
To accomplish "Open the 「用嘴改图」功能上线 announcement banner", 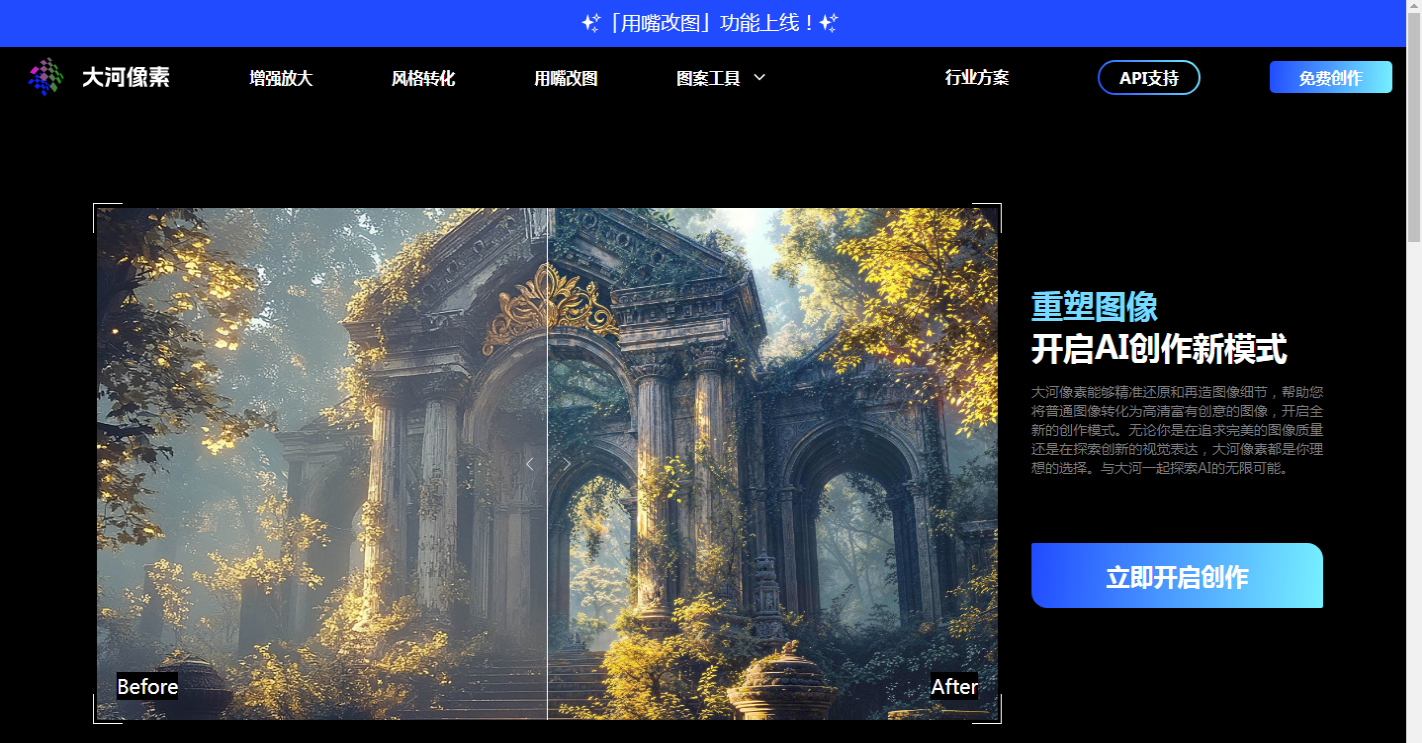I will [x=711, y=21].
